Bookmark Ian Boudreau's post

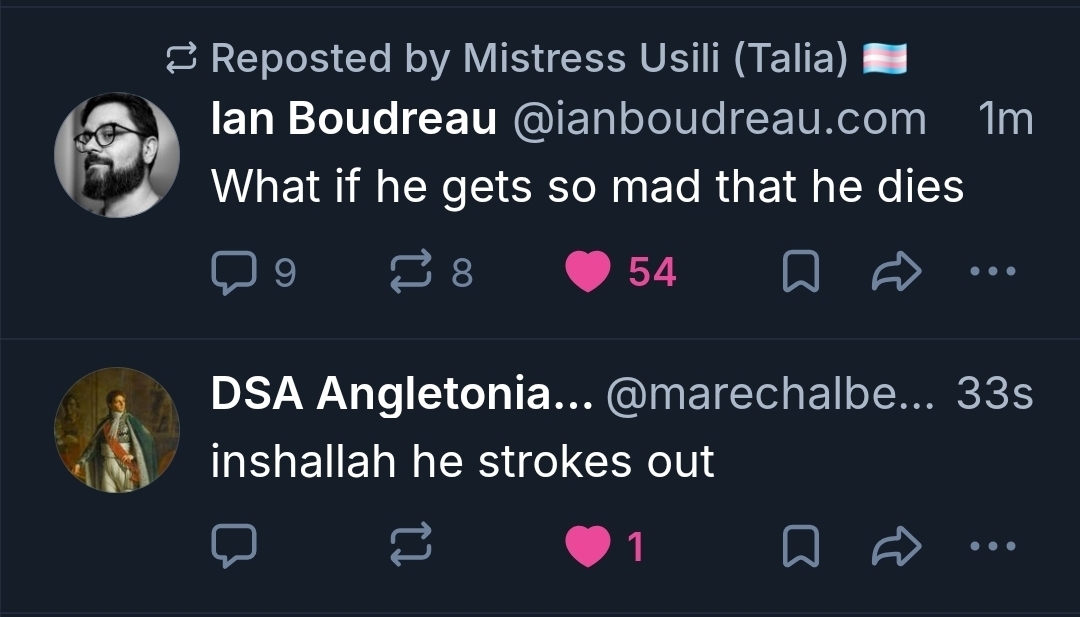tap(800, 272)
